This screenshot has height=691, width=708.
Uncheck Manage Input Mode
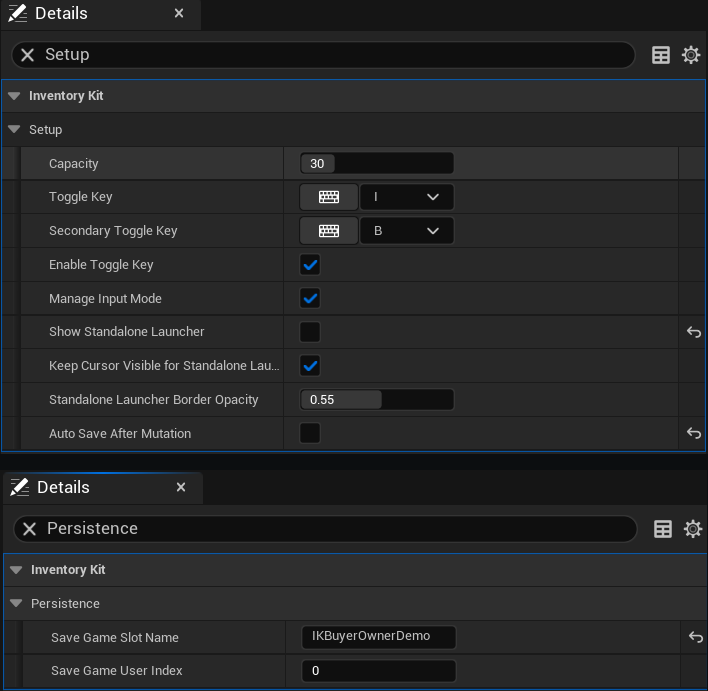pyautogui.click(x=310, y=298)
